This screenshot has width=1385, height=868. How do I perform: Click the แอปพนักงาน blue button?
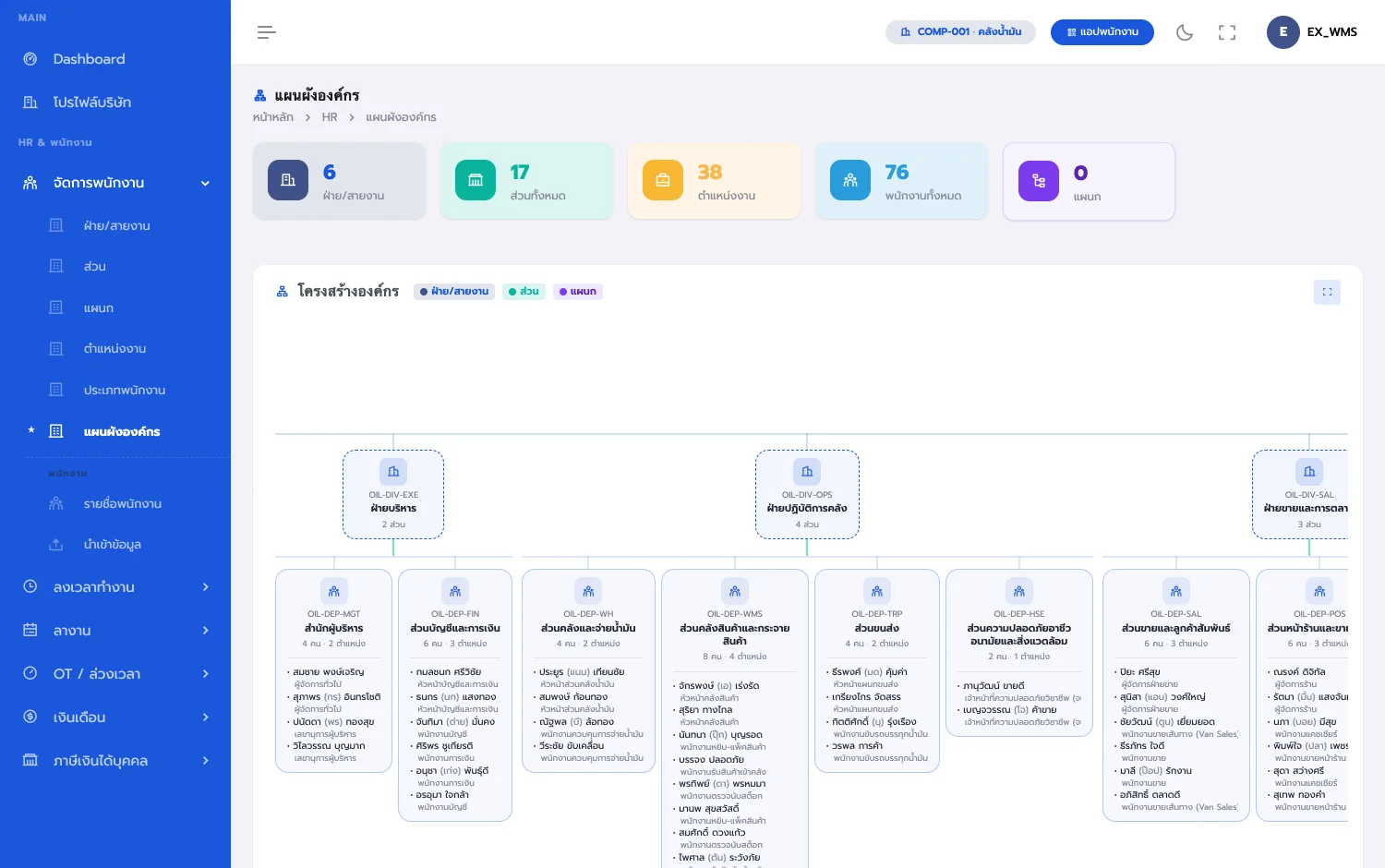[1102, 32]
